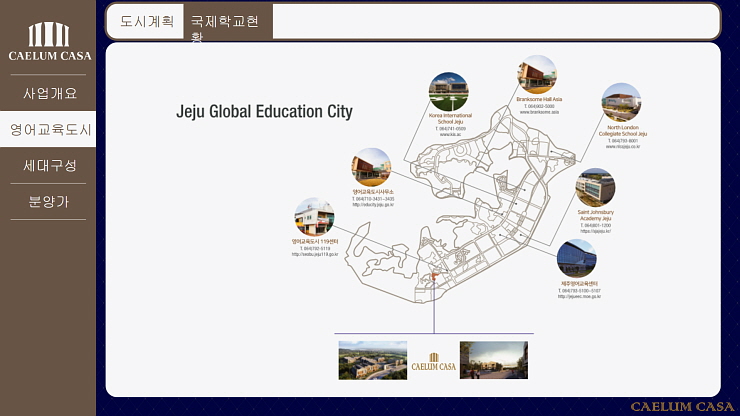Click North London Collegiate School Jeju label

point(623,131)
